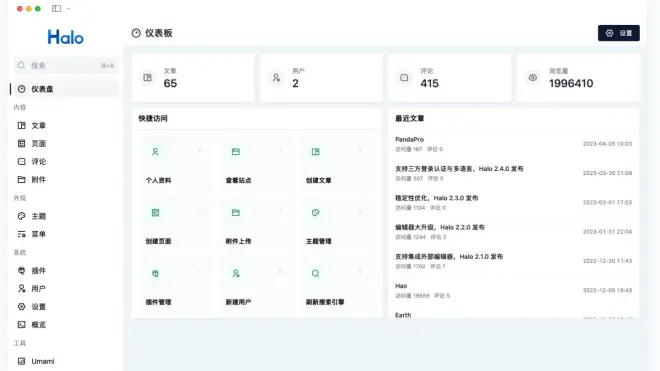Click the 查看站点 quick link icon
The image size is (660, 371).
(236, 152)
